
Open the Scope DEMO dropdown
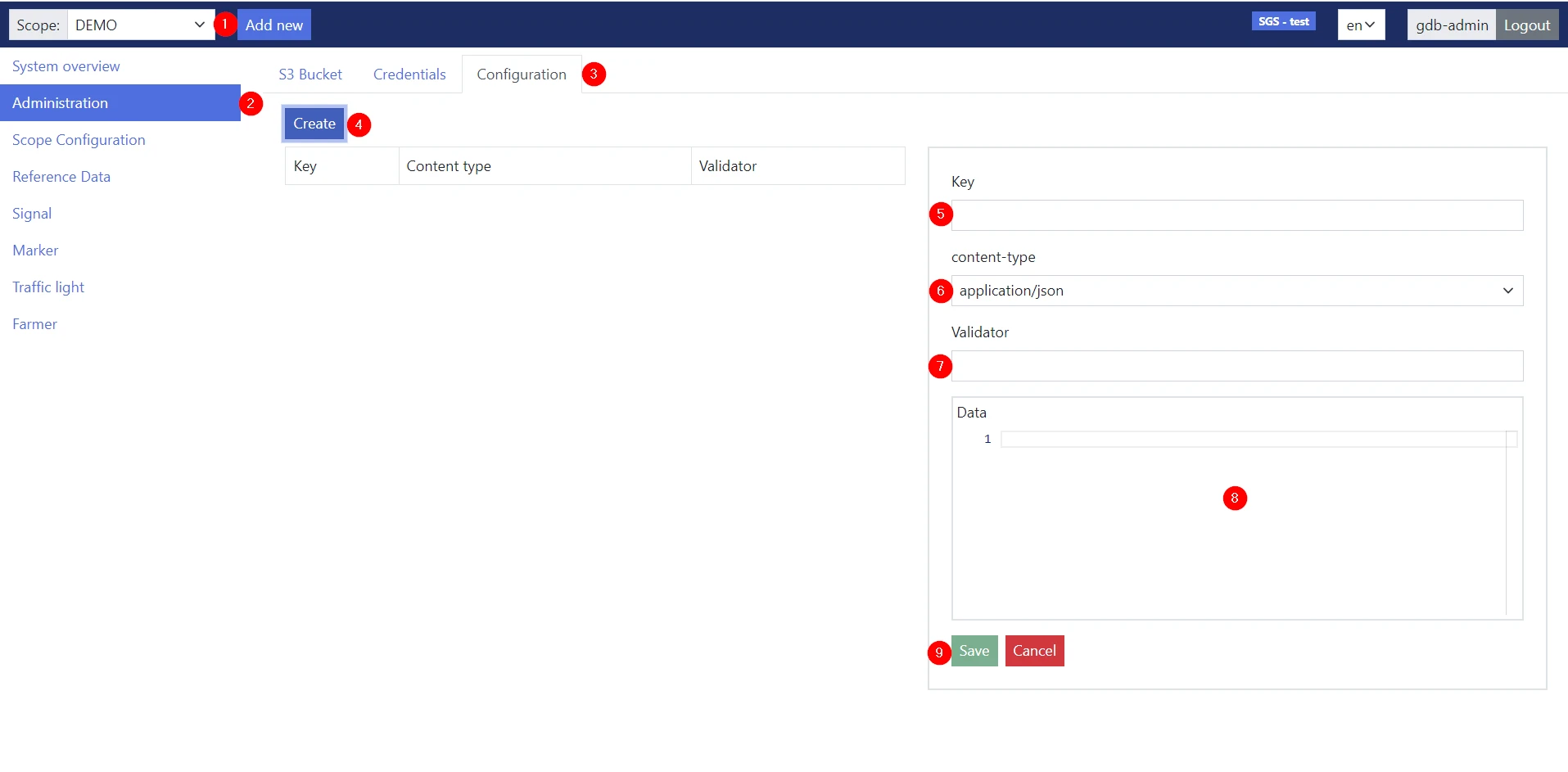pos(140,25)
